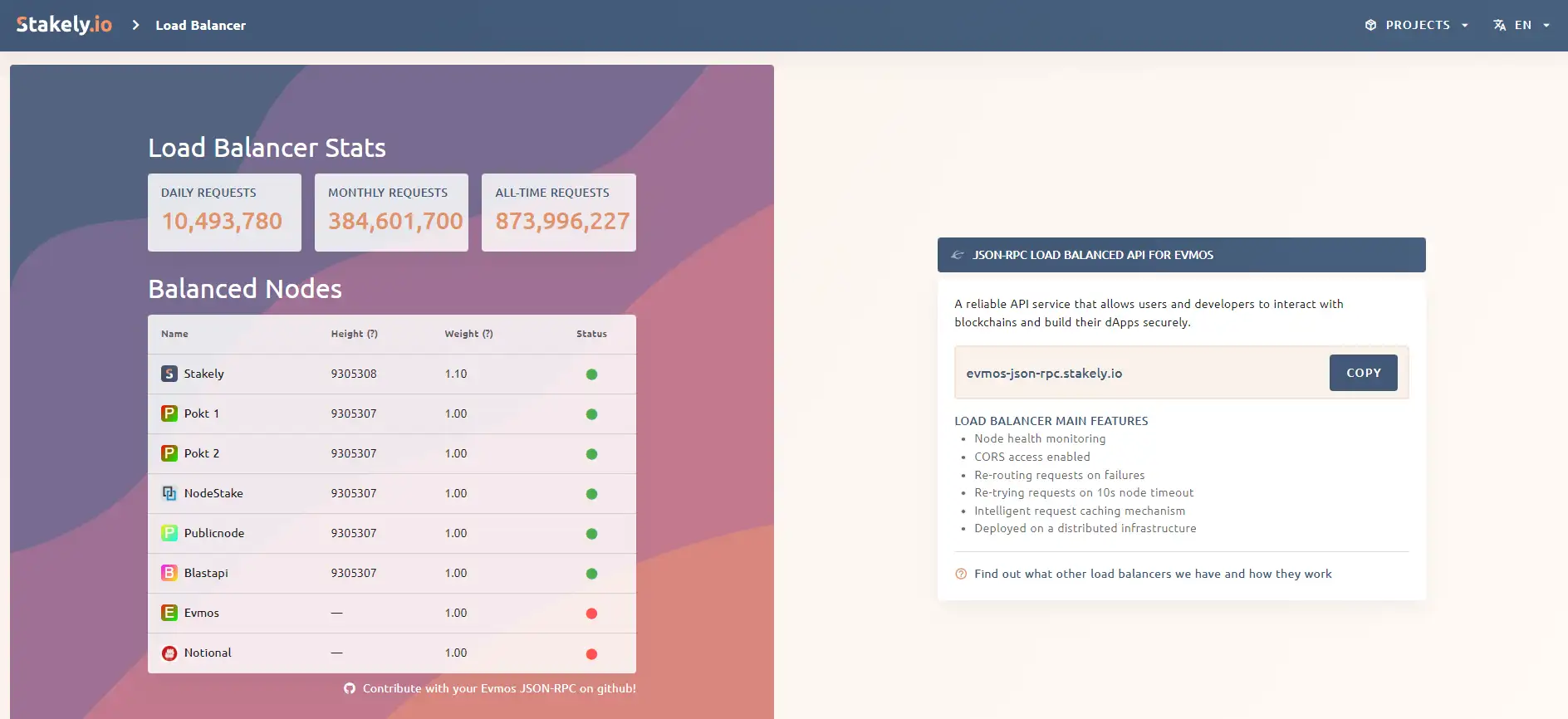Click the Evmos logo in API header

click(x=958, y=255)
